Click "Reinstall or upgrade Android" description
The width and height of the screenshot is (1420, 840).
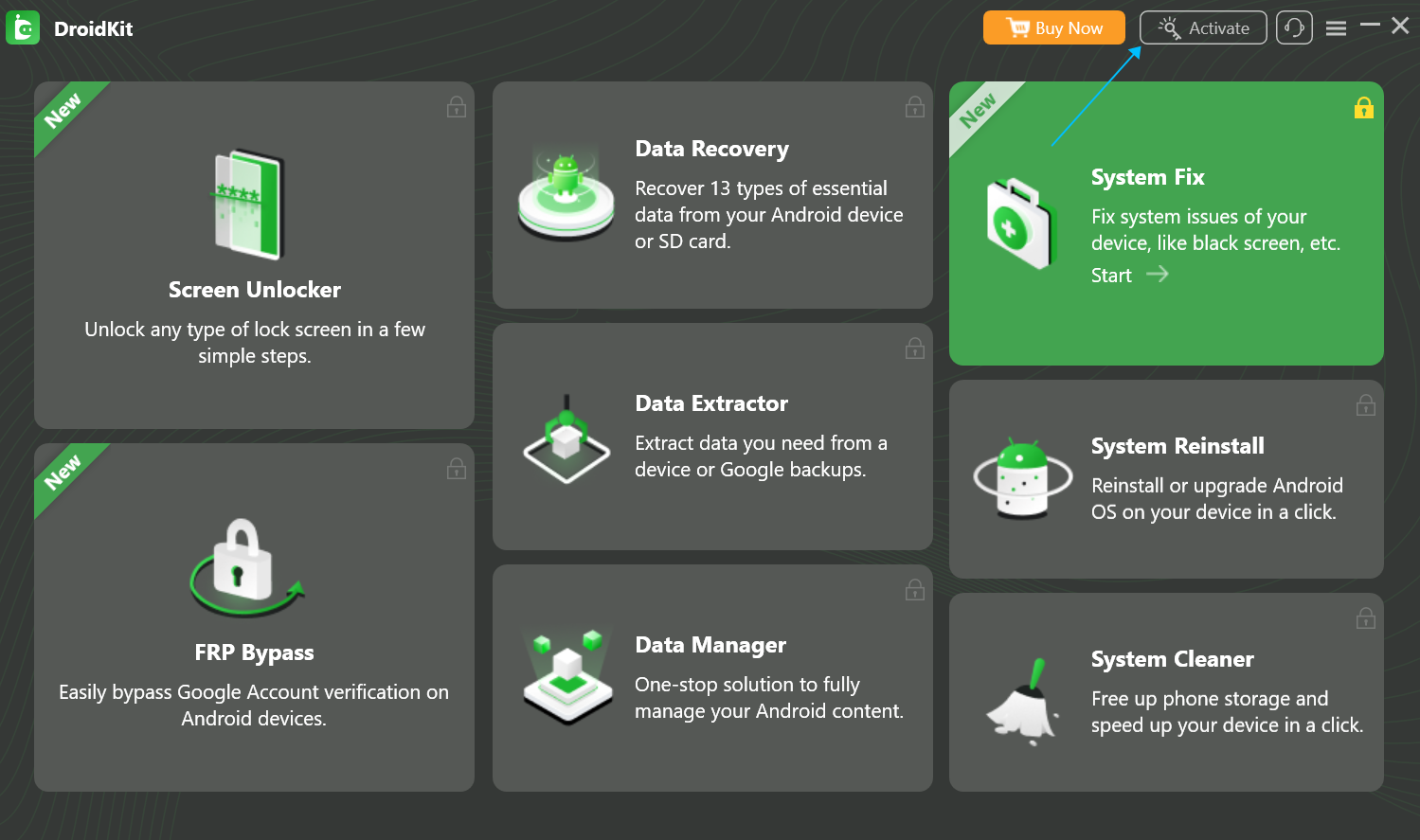tap(1217, 499)
